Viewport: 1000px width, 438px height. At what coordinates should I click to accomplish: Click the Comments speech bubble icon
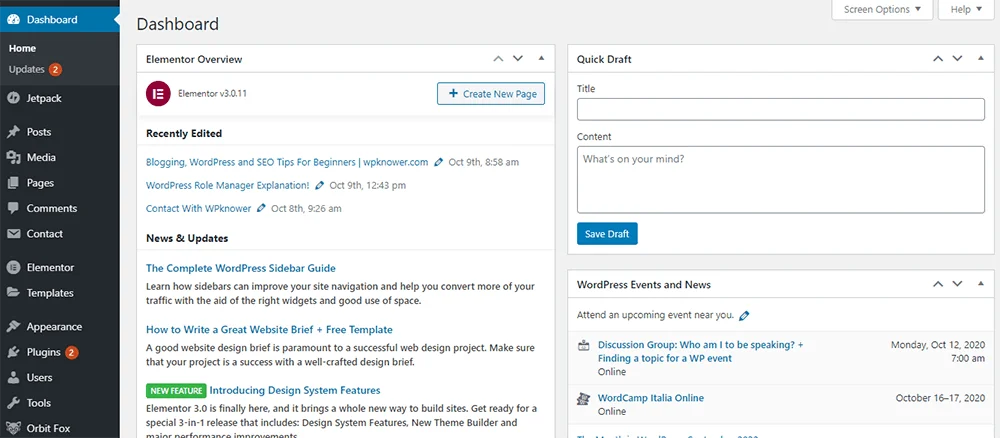coord(13,208)
